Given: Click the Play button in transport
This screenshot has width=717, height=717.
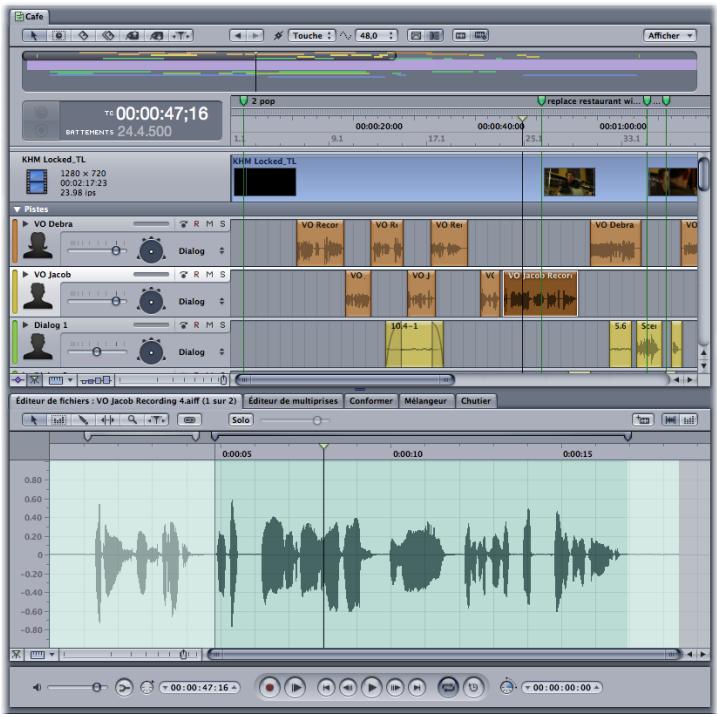Looking at the screenshot, I should click(x=372, y=687).
